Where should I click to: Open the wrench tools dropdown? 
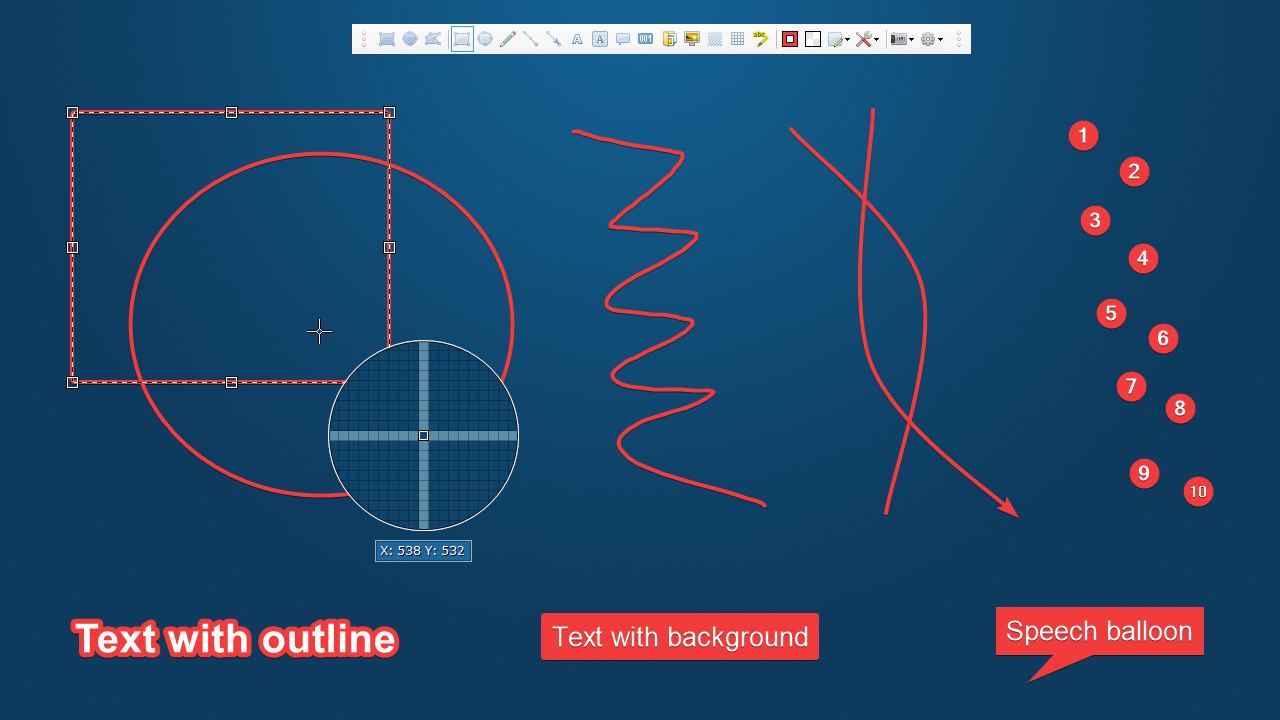point(867,39)
